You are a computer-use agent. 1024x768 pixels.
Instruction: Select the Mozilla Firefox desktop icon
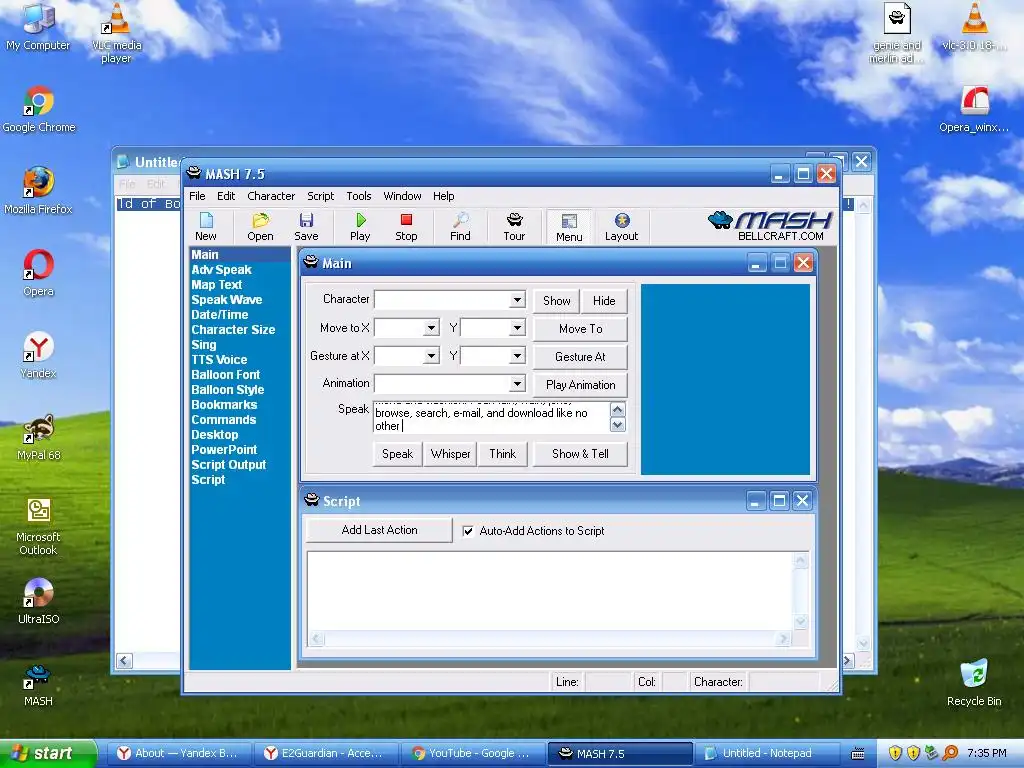38,191
